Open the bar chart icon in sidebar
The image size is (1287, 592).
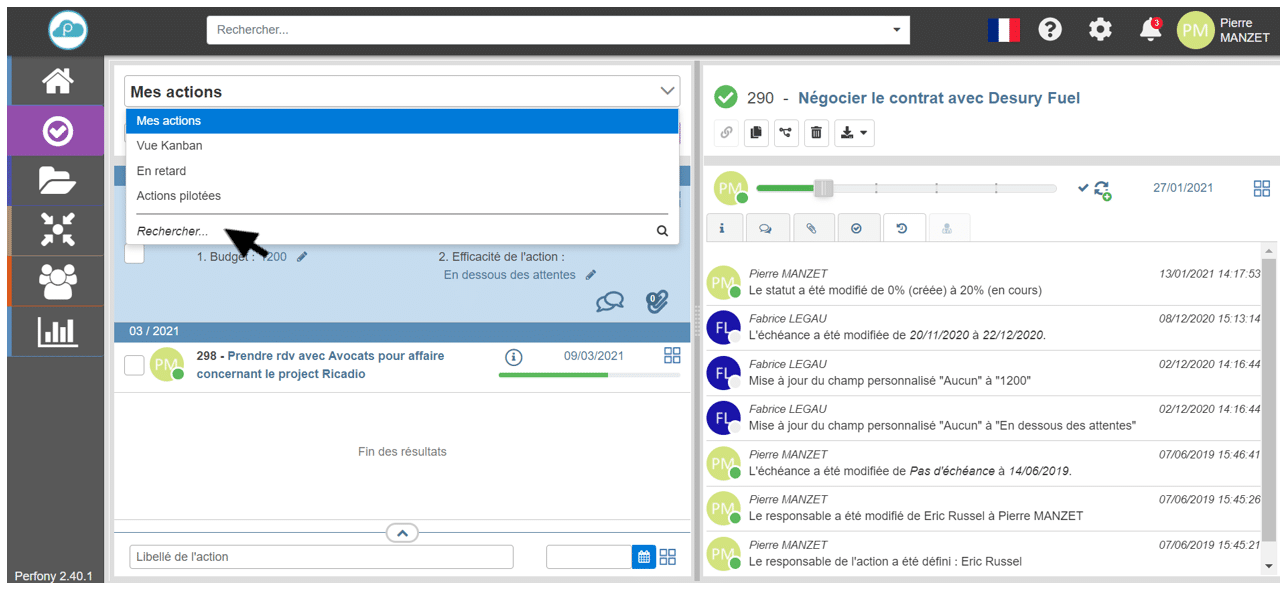coord(57,331)
